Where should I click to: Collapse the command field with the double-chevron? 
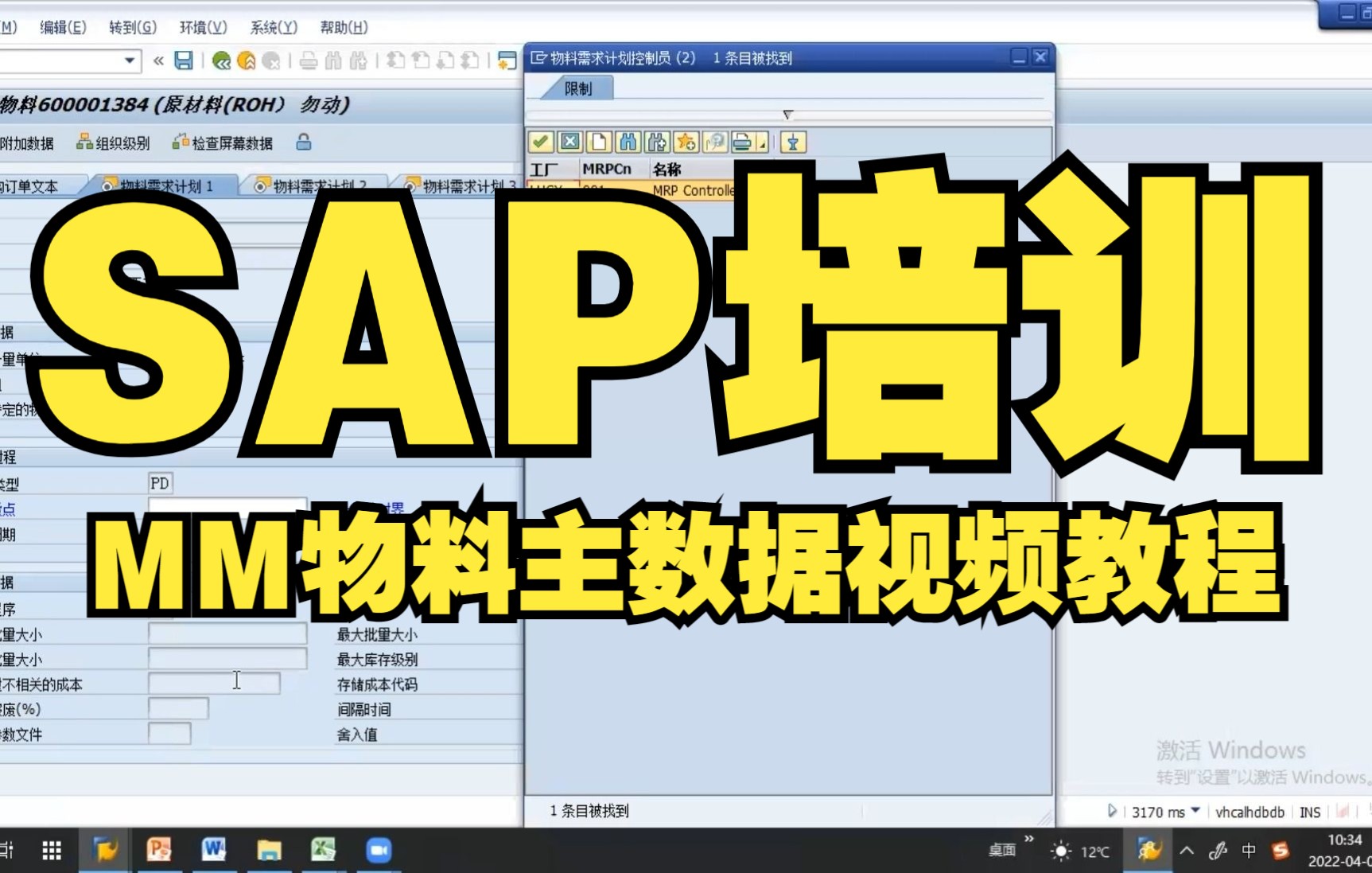click(158, 60)
